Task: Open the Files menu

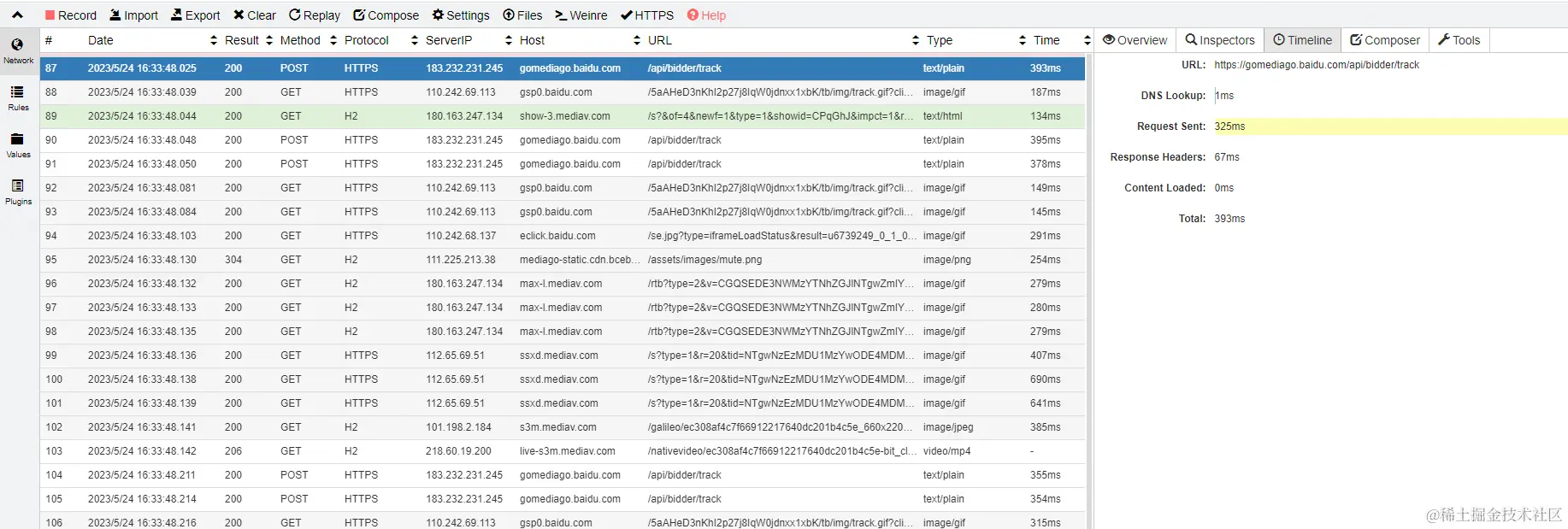Action: (522, 15)
